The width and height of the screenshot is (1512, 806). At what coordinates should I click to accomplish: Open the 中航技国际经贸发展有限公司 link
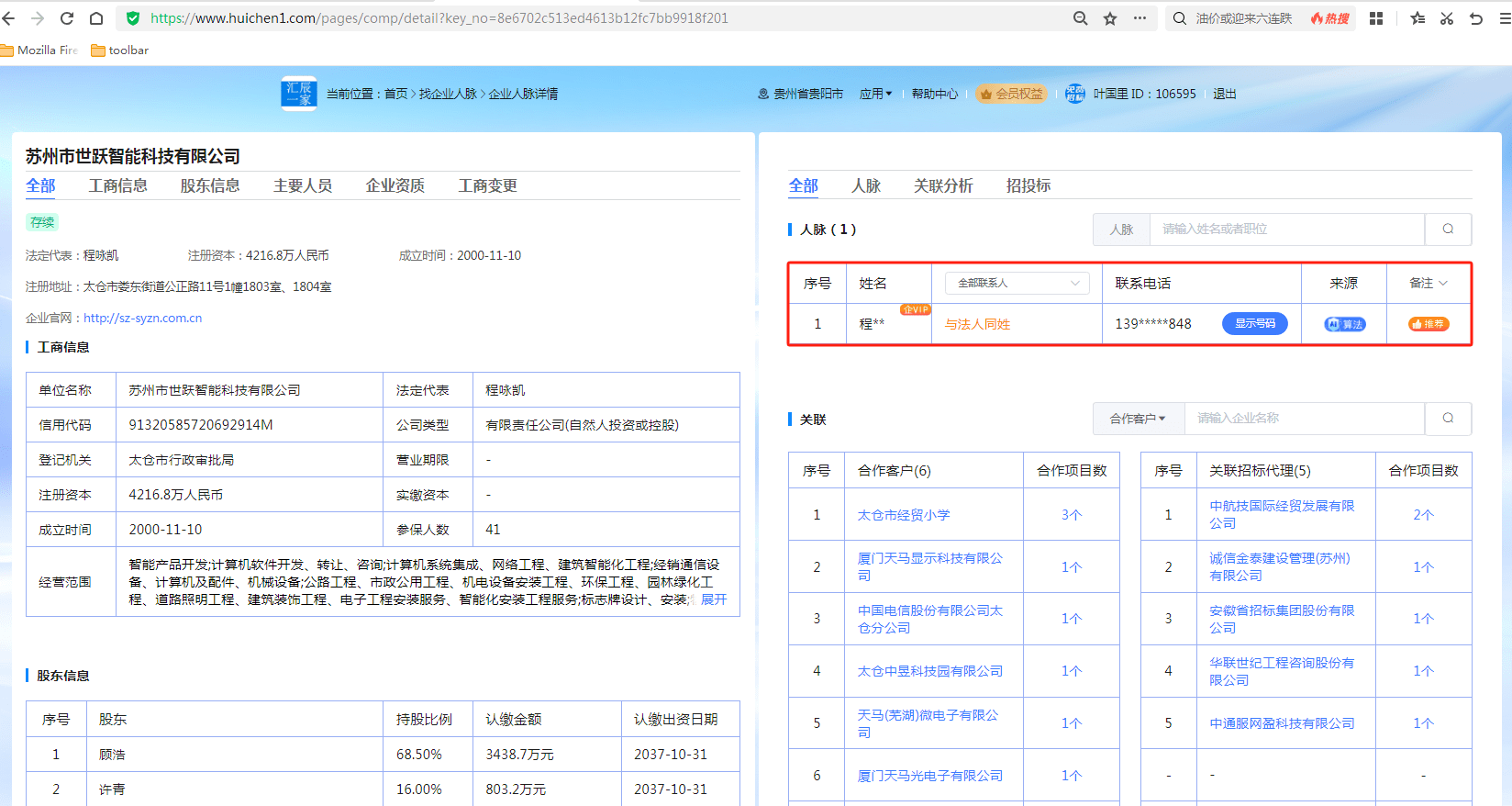[x=1282, y=514]
